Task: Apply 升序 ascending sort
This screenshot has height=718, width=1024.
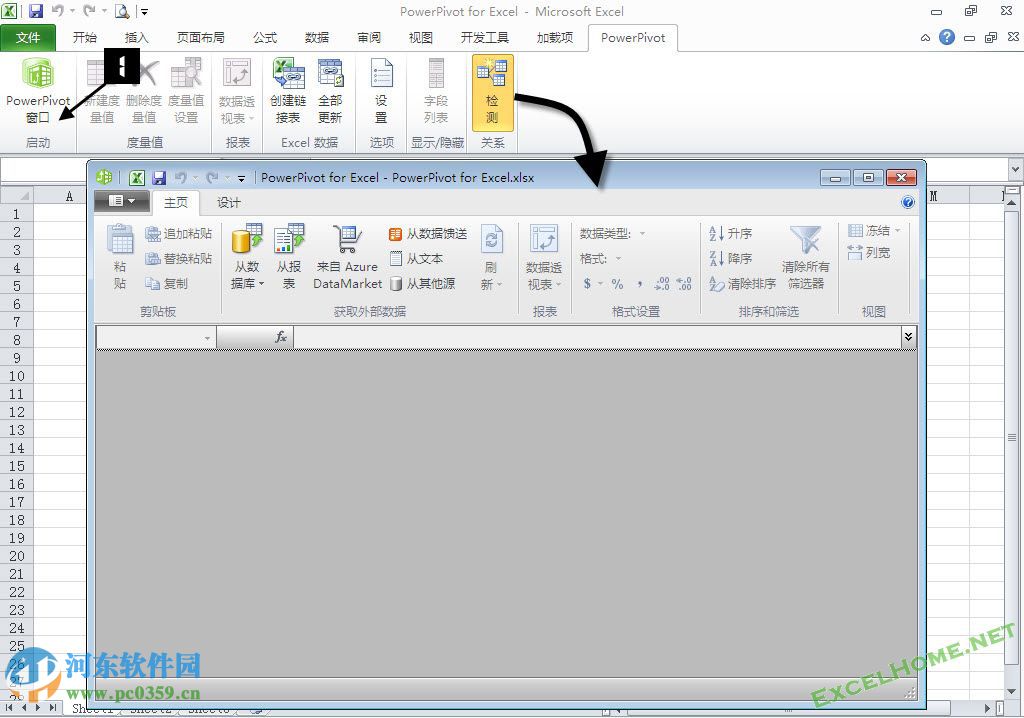Action: pyautogui.click(x=733, y=233)
